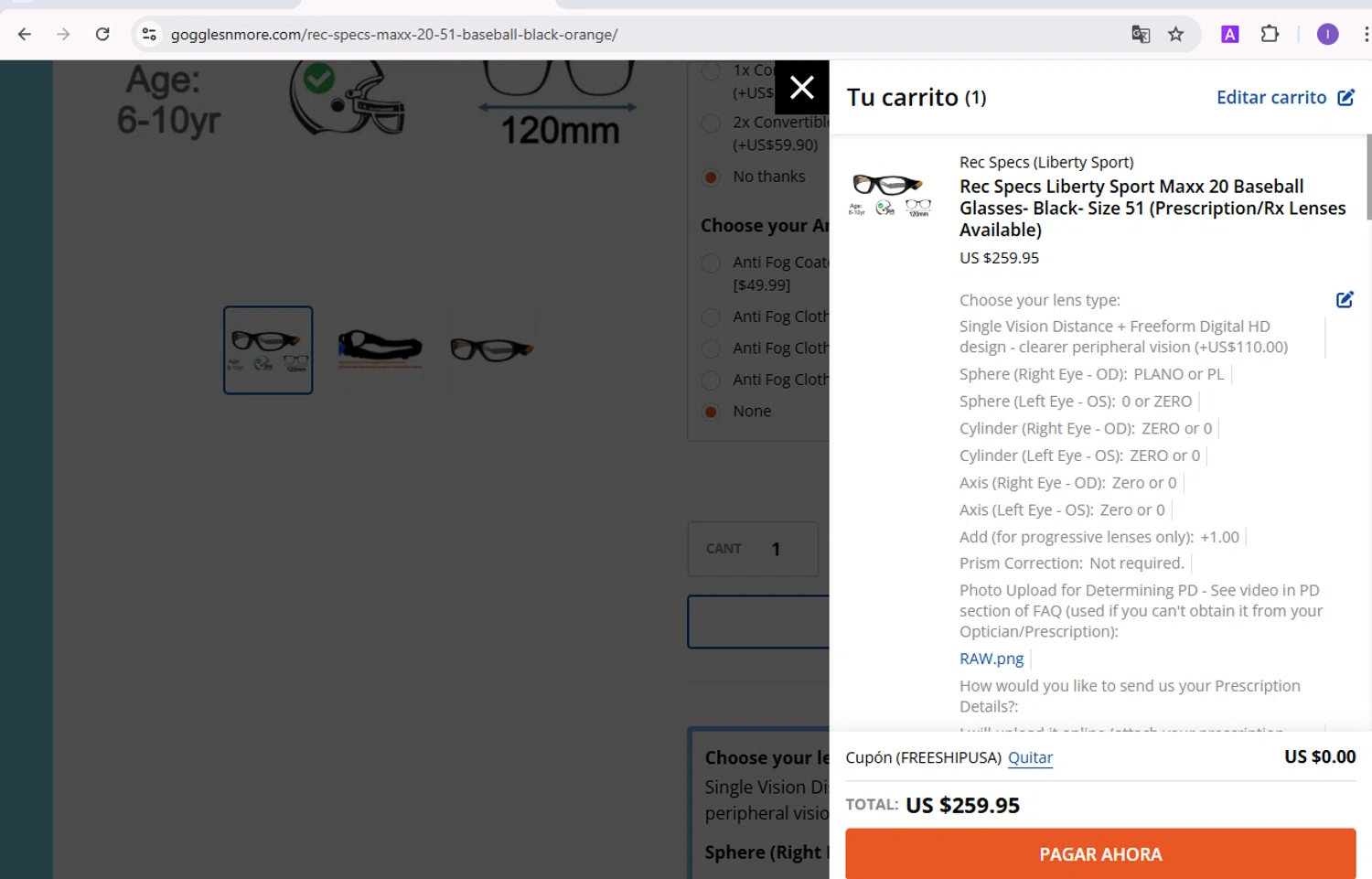Image resolution: width=1372 pixels, height=879 pixels.
Task: Select the 1x Convertible radio option
Action: (711, 71)
